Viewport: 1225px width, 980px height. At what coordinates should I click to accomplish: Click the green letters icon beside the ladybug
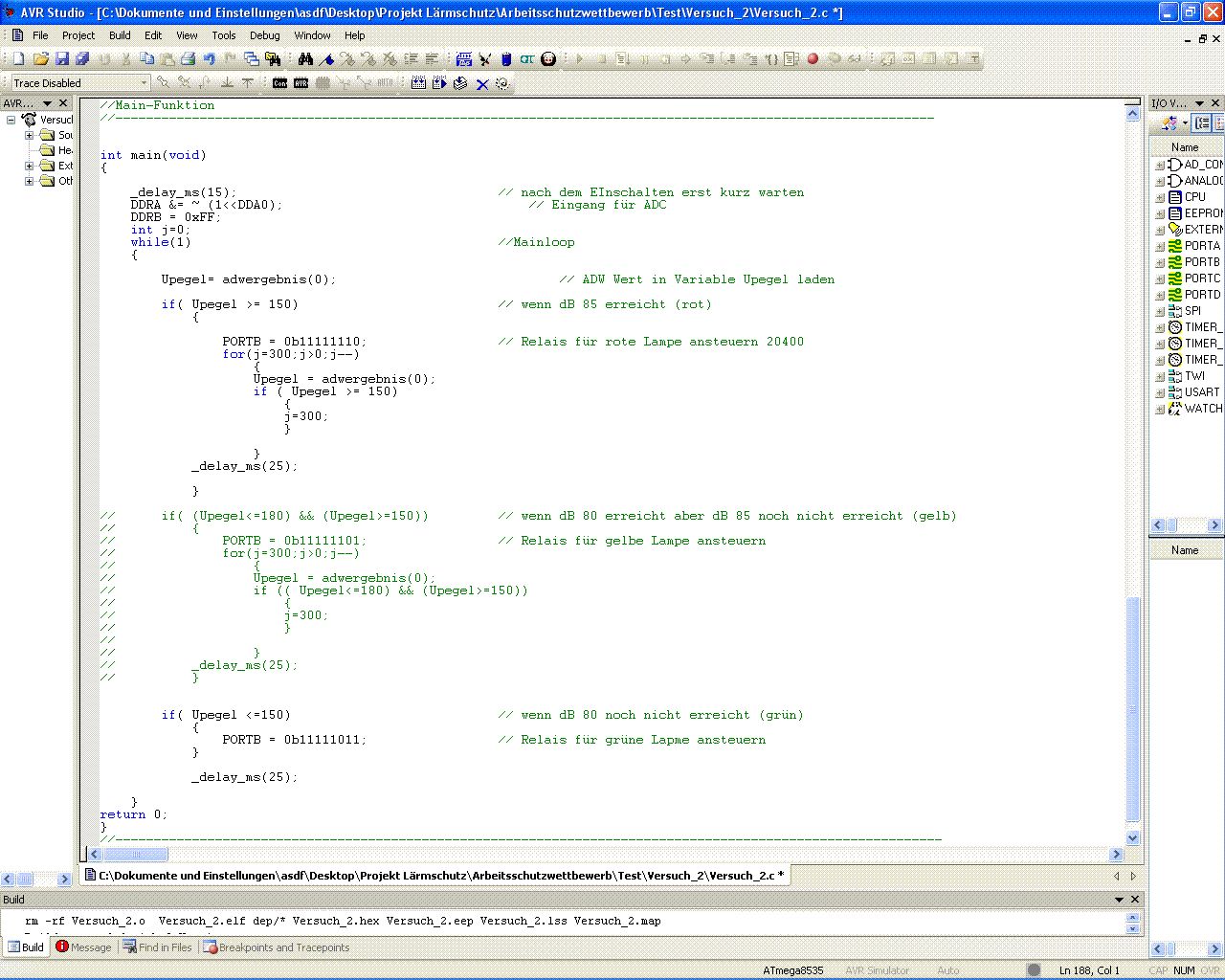coord(527,59)
